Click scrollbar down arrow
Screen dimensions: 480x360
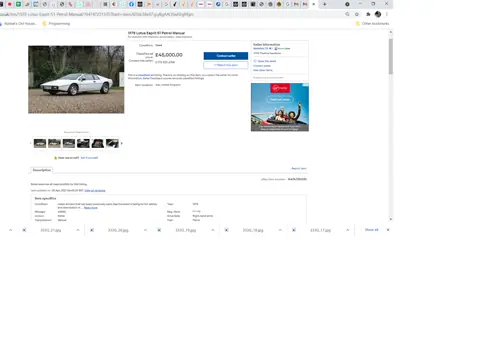coord(391,219)
